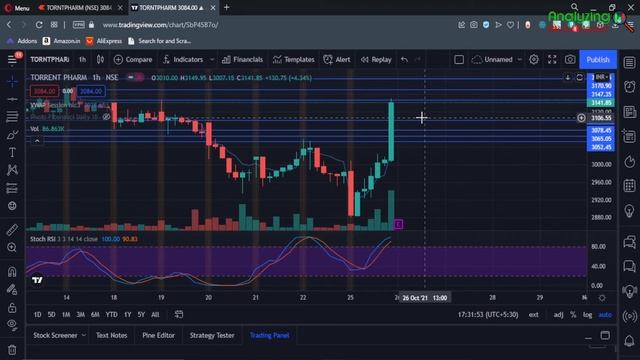This screenshot has height=360, width=640.
Task: Open the notifications bell panel
Action: 629,340
